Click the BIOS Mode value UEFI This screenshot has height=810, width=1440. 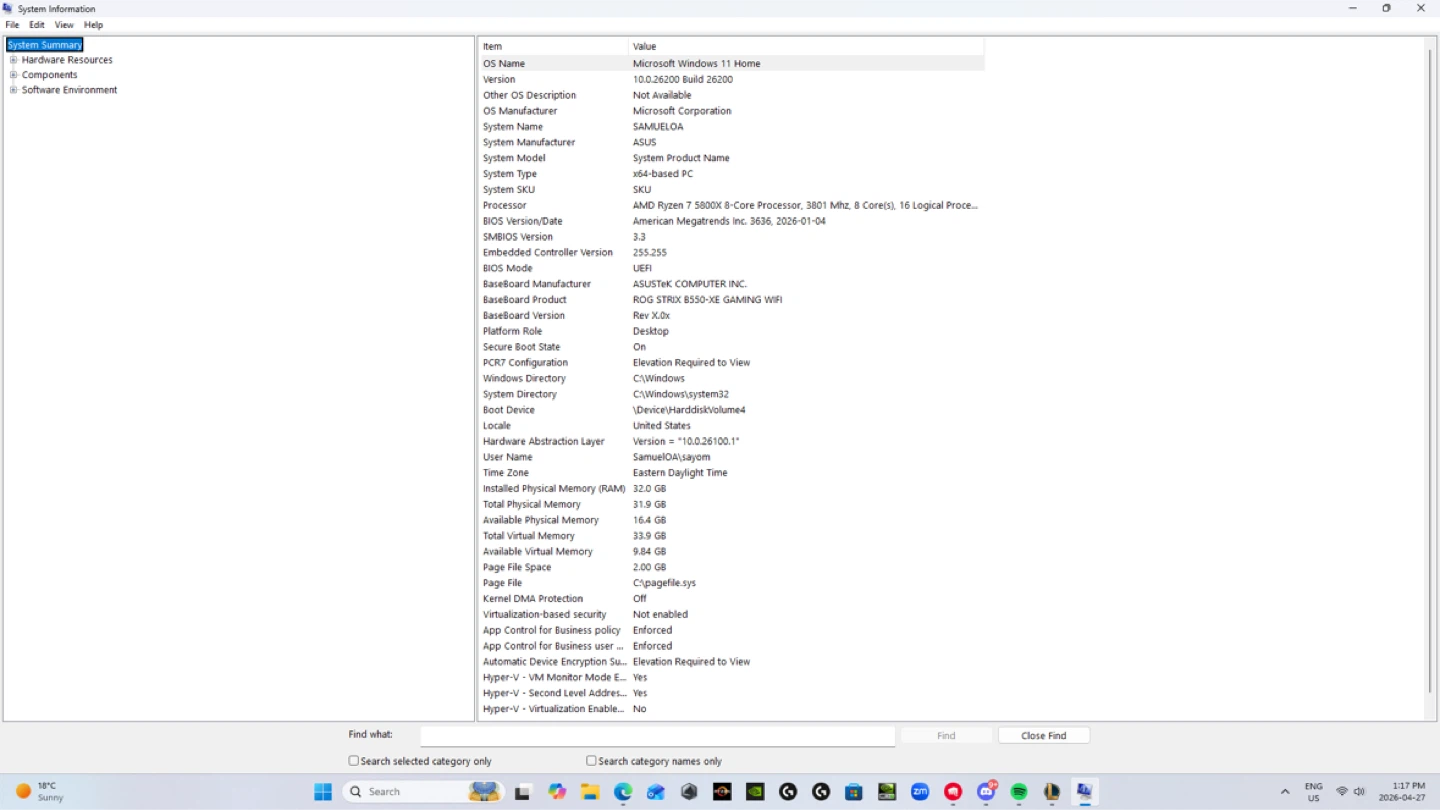coord(642,268)
